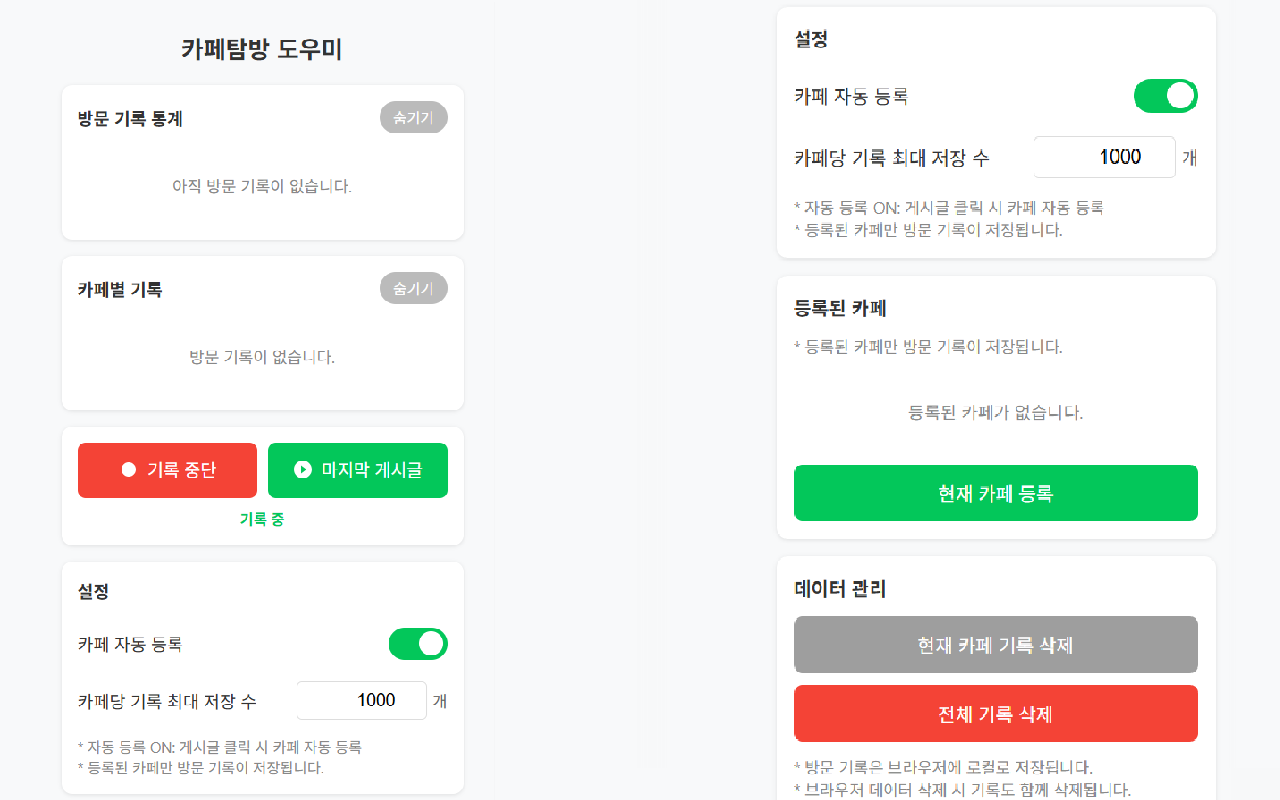Click the play icon beside 마지막 게시글
The width and height of the screenshot is (1280, 800).
(x=303, y=470)
